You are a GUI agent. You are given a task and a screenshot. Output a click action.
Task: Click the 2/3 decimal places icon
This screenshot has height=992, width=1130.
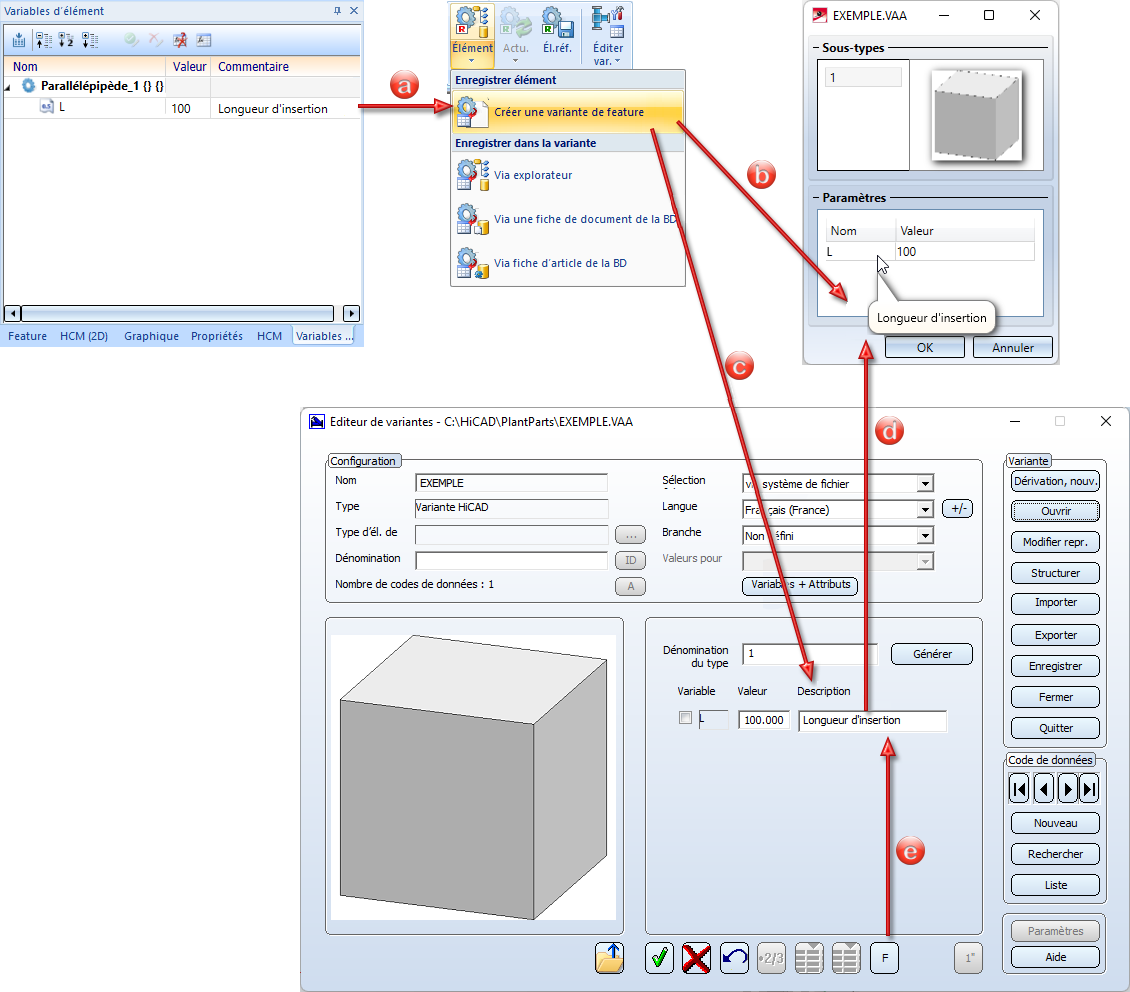(771, 958)
